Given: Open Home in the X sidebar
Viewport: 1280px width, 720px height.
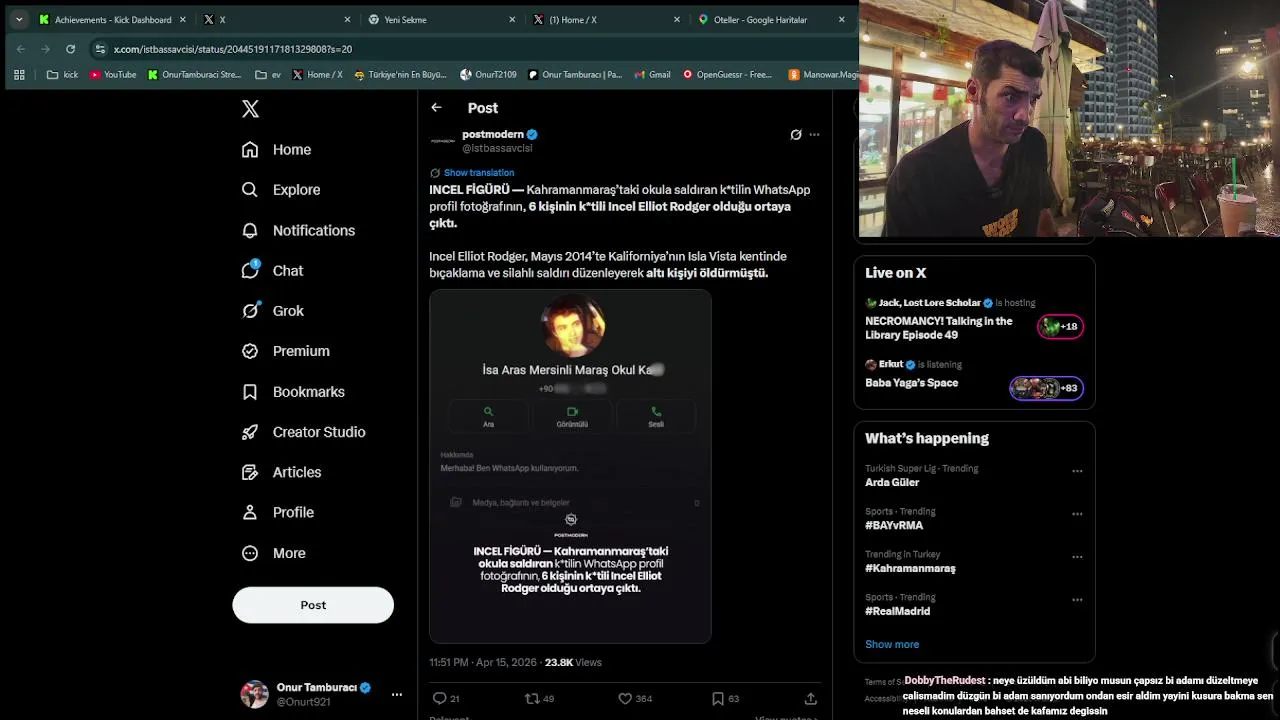Looking at the screenshot, I should (277, 150).
